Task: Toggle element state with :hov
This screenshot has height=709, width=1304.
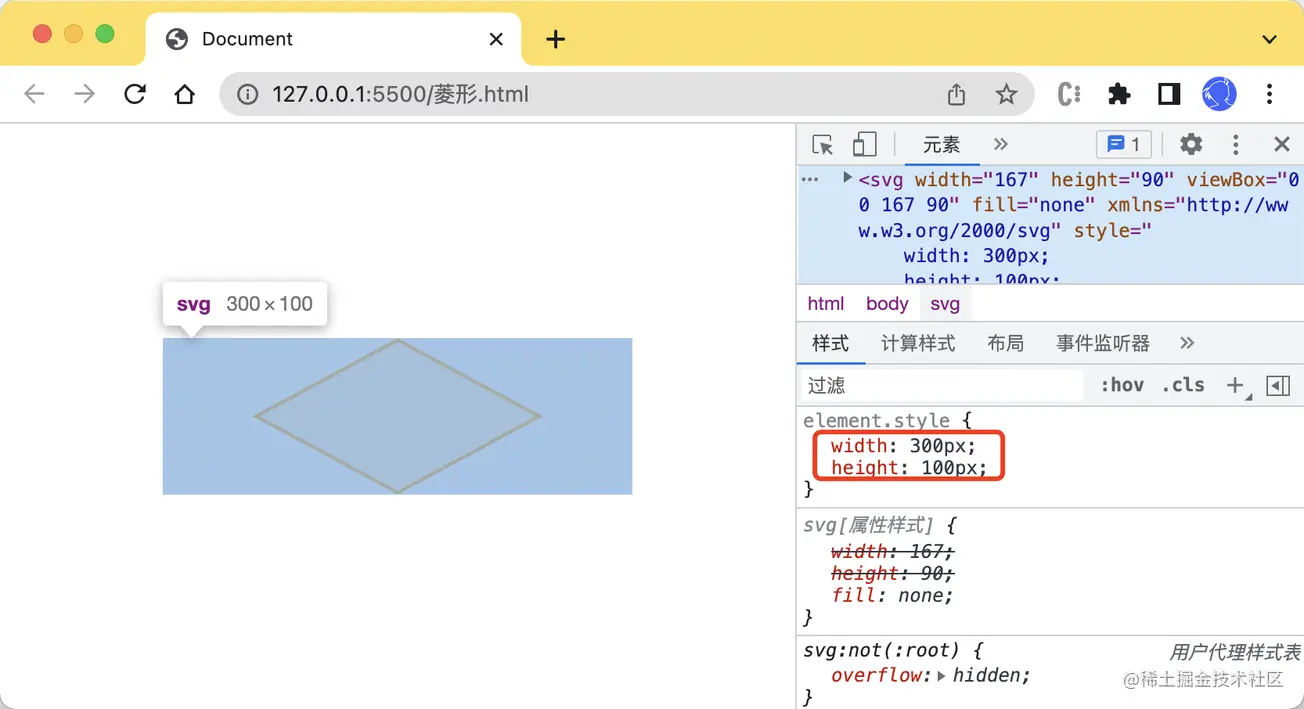Action: [1122, 384]
